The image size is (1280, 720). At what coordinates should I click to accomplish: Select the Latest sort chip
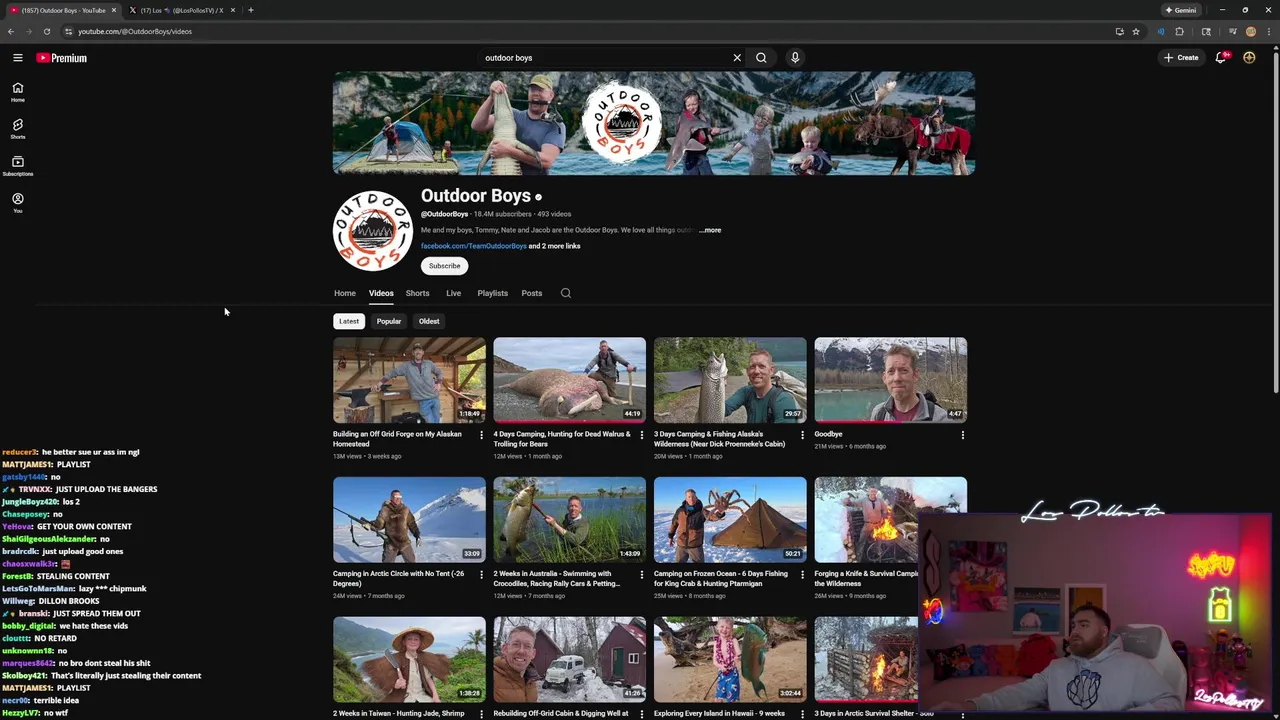(349, 321)
